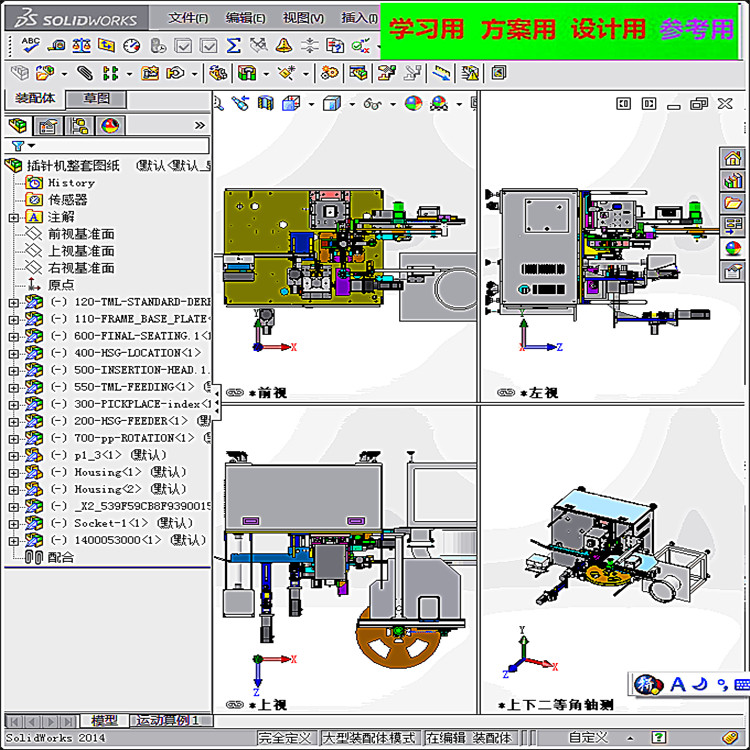Select the Move Component icon
The image size is (750, 750).
point(175,73)
